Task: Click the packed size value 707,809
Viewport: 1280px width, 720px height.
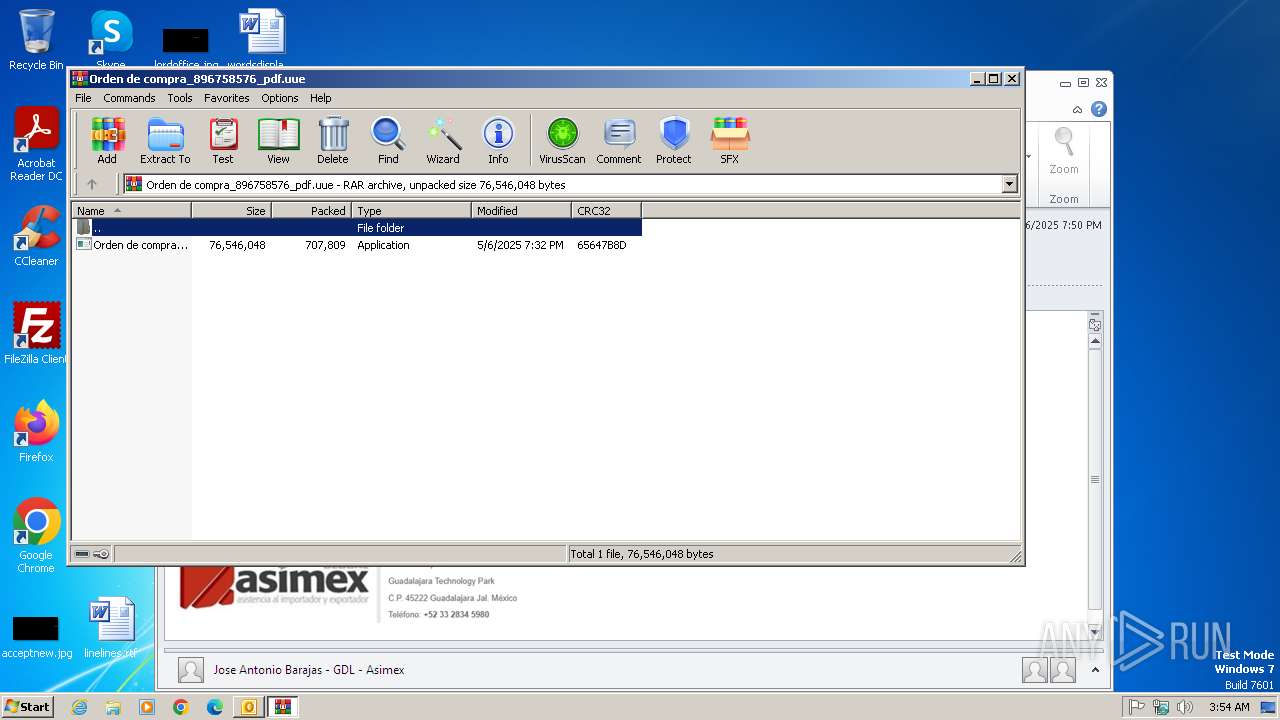Action: (x=325, y=245)
